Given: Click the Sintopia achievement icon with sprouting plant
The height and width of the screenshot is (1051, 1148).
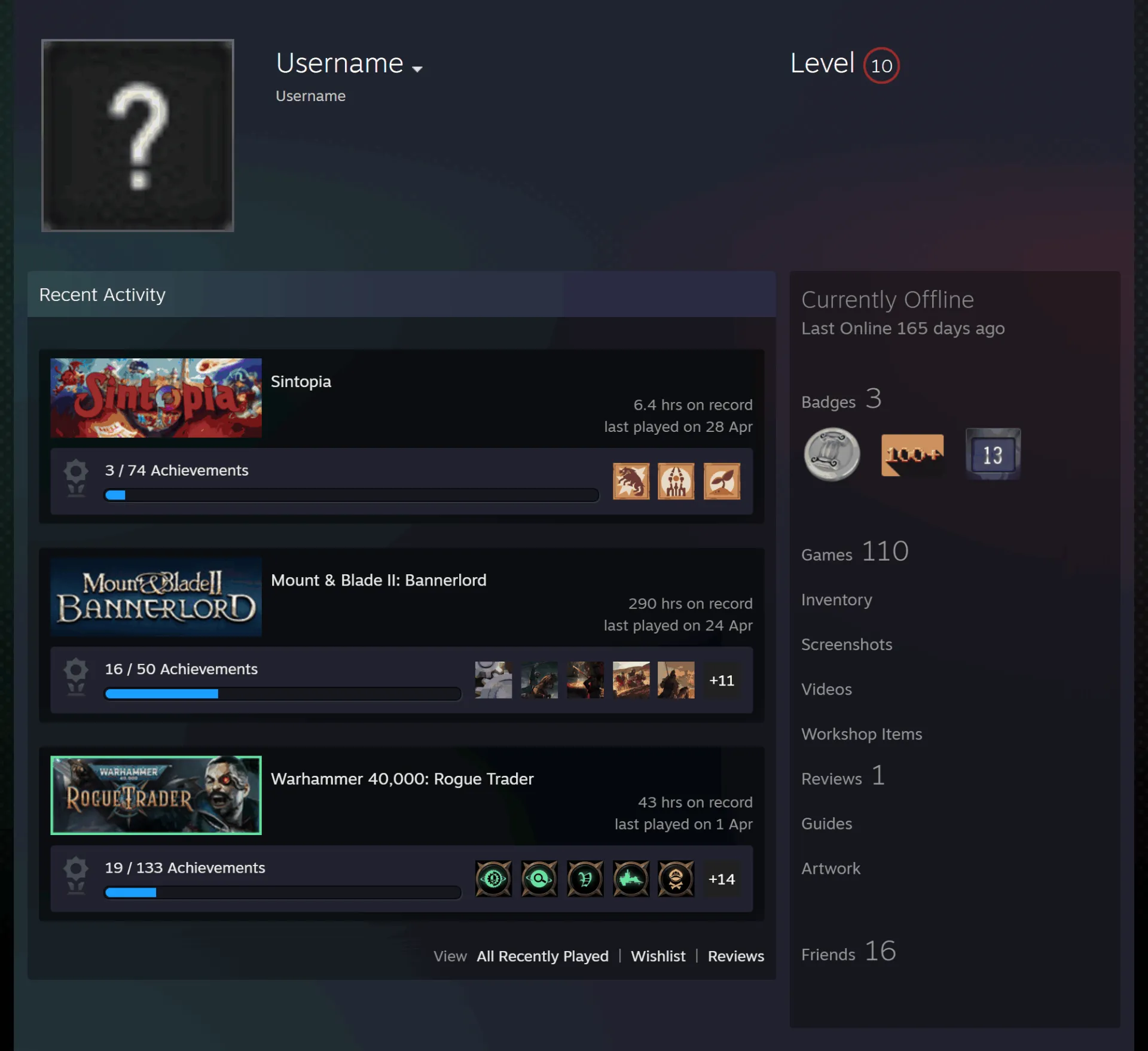Looking at the screenshot, I should coord(722,481).
